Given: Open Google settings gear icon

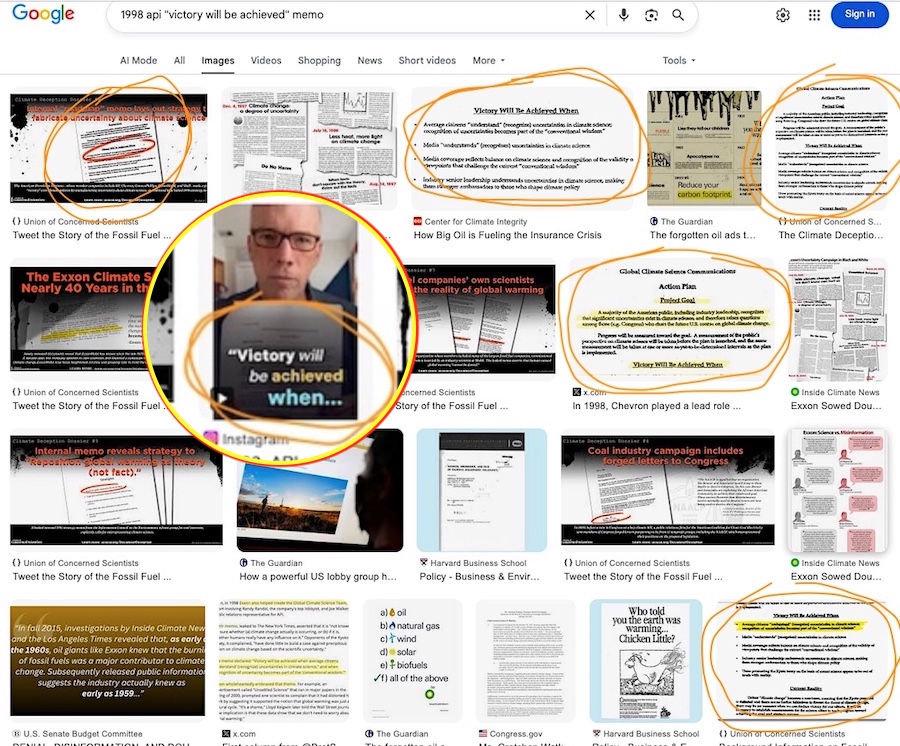Looking at the screenshot, I should click(783, 15).
